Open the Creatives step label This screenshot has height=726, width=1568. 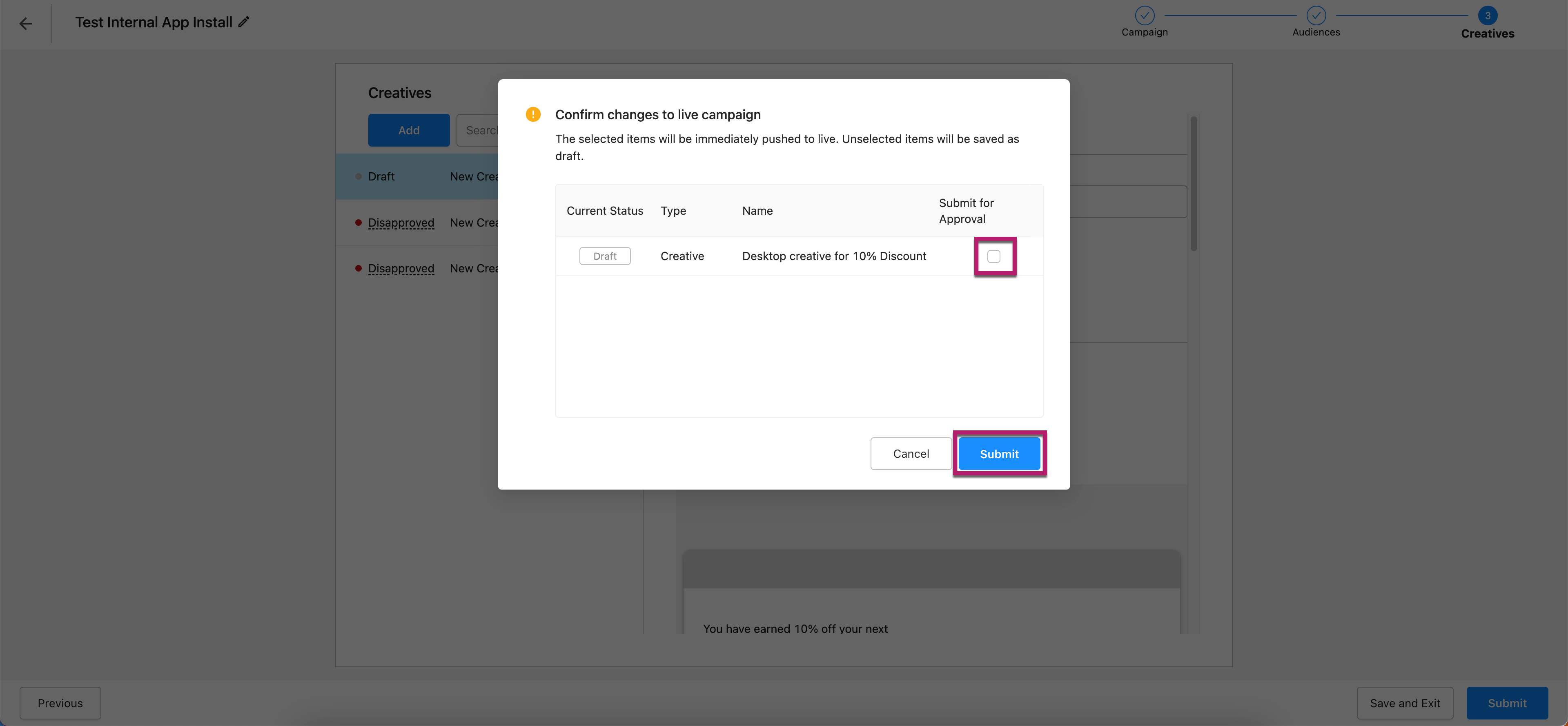[1488, 33]
